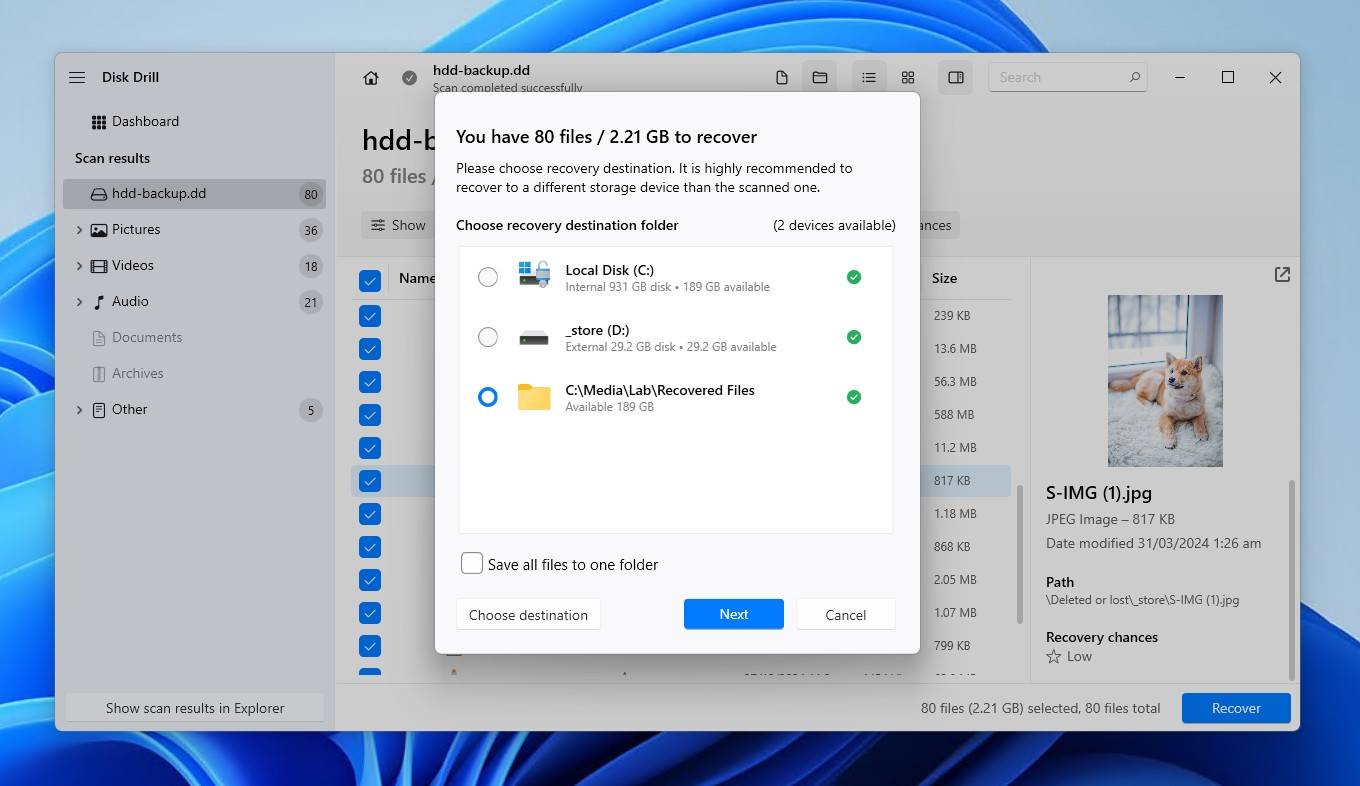Open the hamburger menu next to Disk Drill
This screenshot has width=1360, height=786.
point(77,77)
